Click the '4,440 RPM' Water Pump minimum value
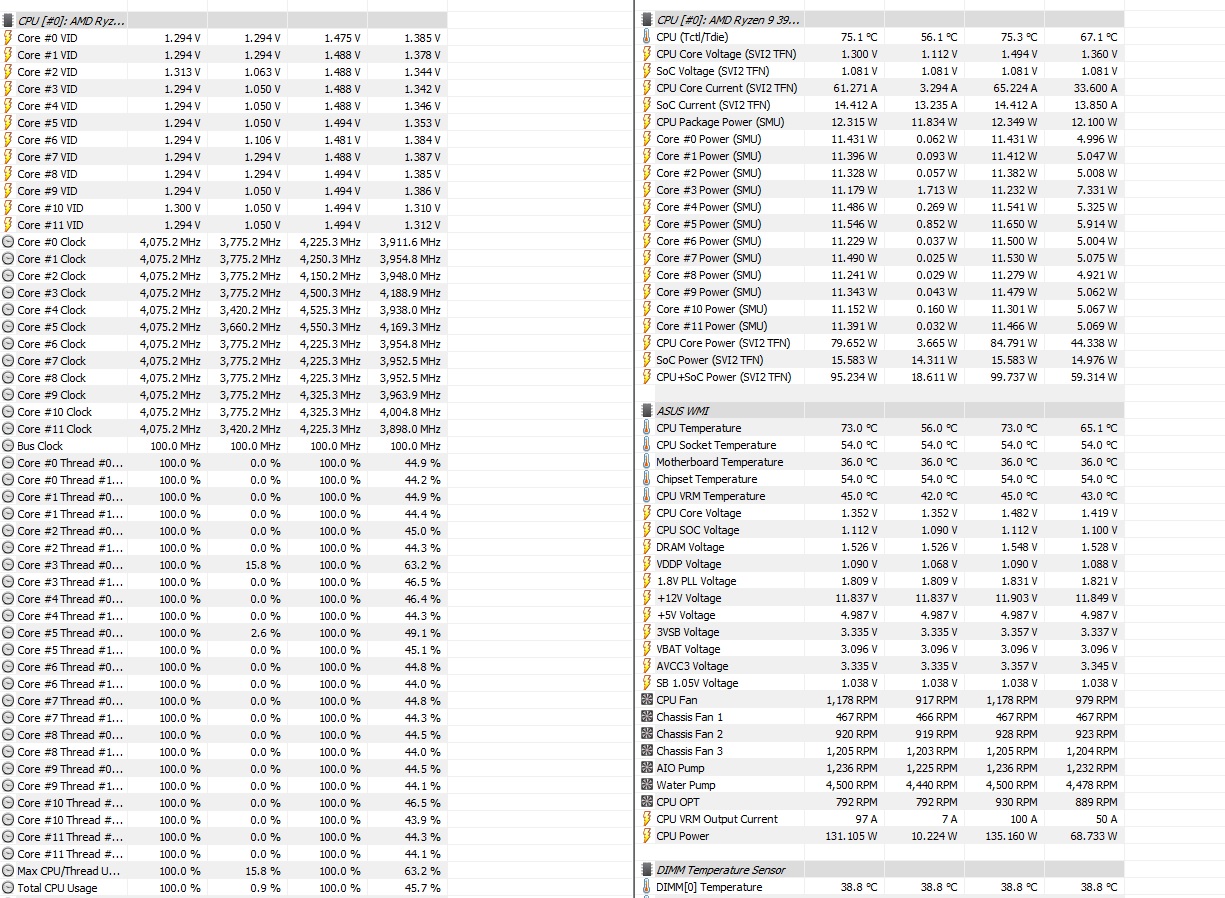 (x=931, y=784)
